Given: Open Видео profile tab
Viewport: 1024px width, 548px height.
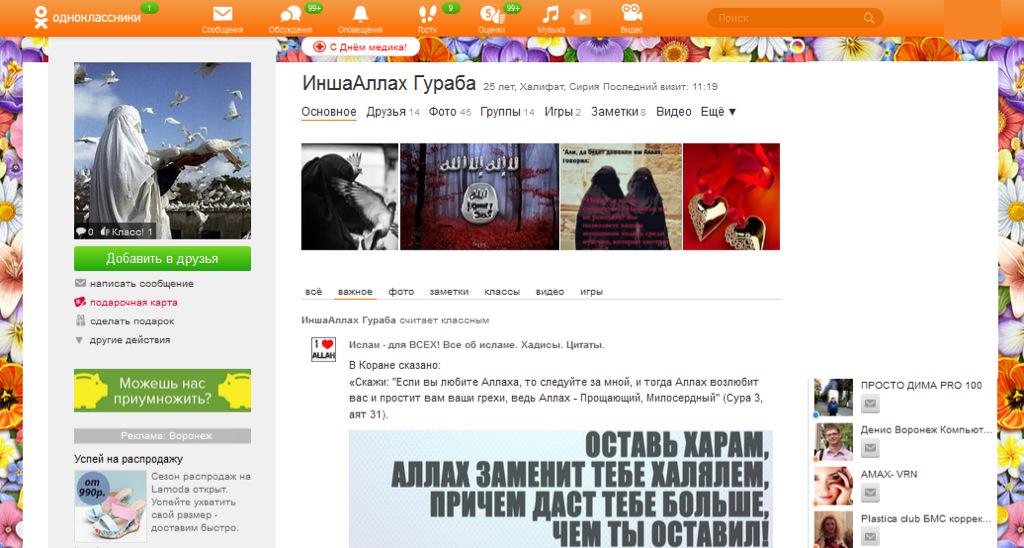Looking at the screenshot, I should pos(673,112).
